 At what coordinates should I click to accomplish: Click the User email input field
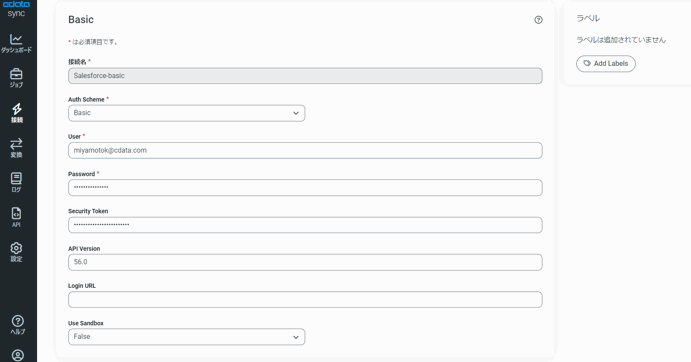pyautogui.click(x=305, y=150)
